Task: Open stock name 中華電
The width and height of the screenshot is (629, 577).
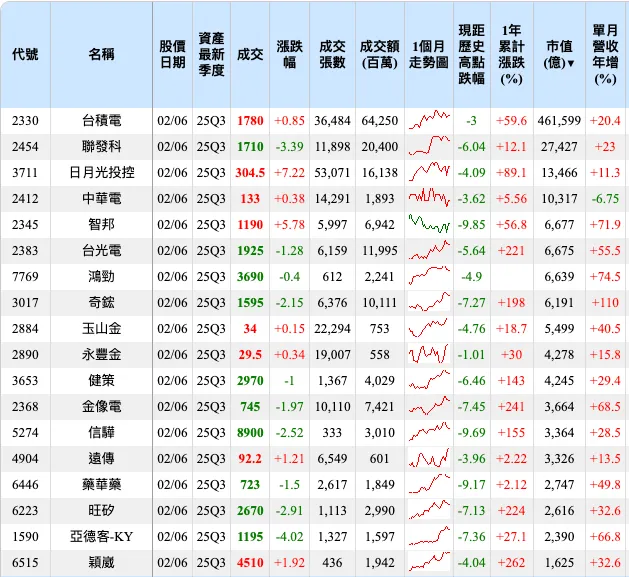Action: point(101,198)
